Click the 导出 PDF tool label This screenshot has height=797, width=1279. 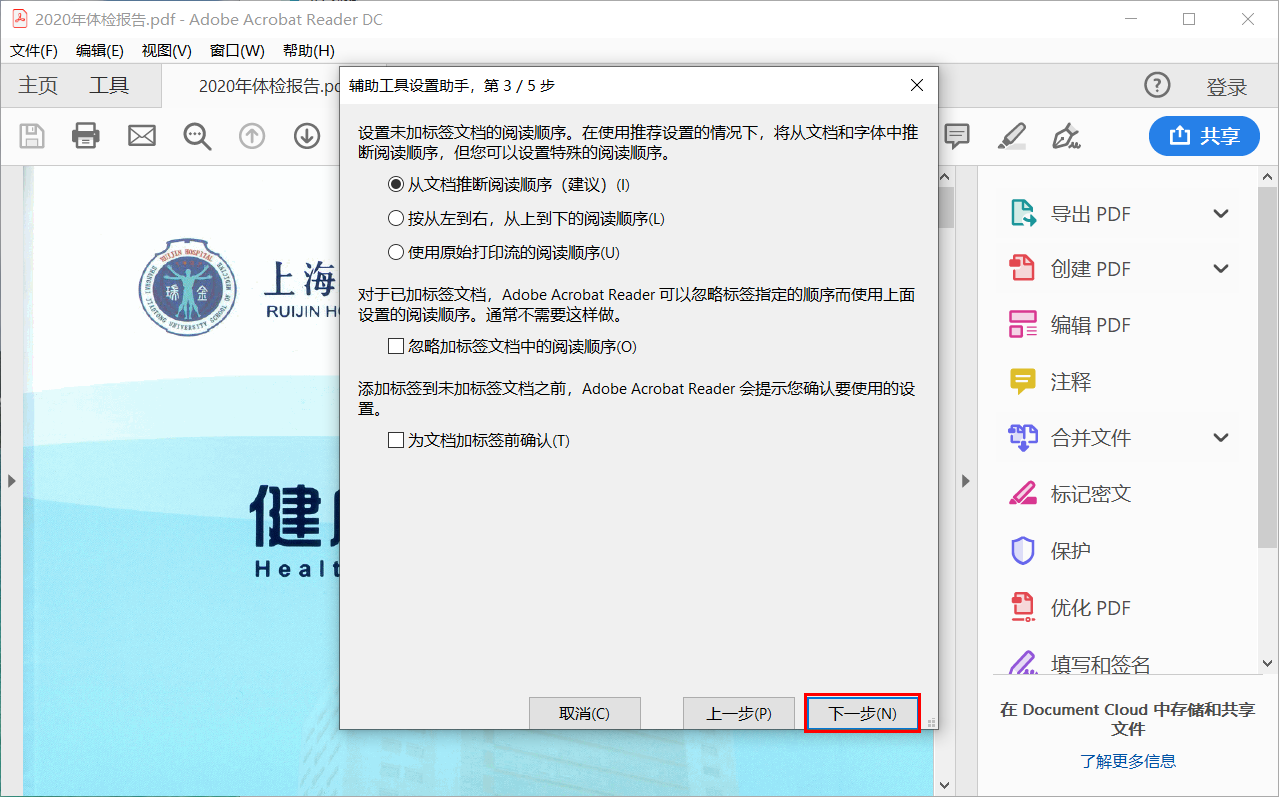pyautogui.click(x=1091, y=214)
